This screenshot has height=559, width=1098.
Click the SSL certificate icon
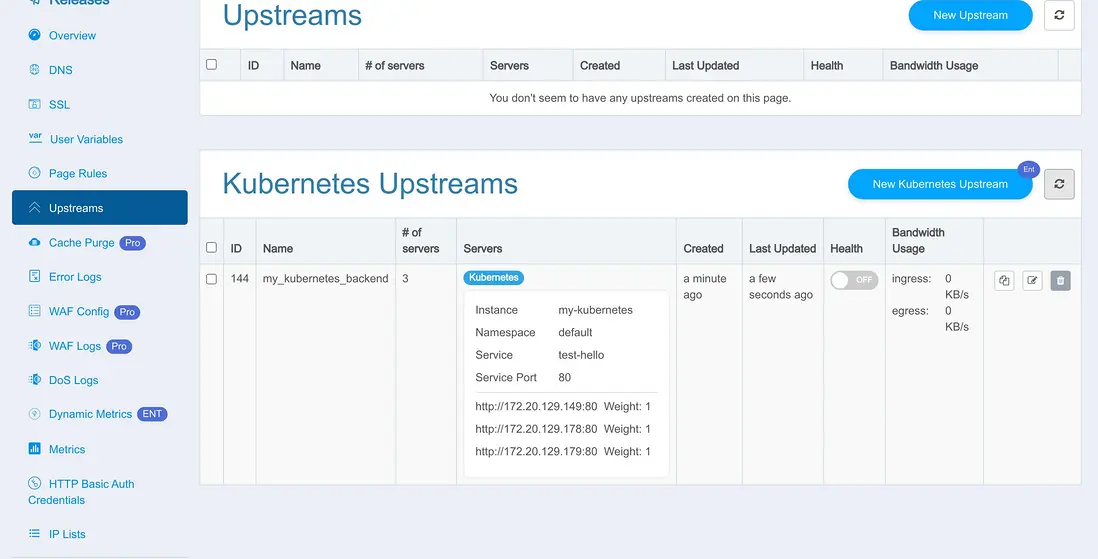tap(34, 104)
